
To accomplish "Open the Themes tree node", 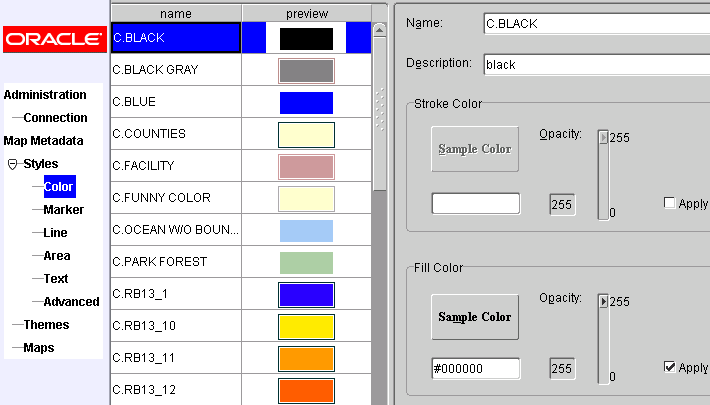I will tap(46, 325).
